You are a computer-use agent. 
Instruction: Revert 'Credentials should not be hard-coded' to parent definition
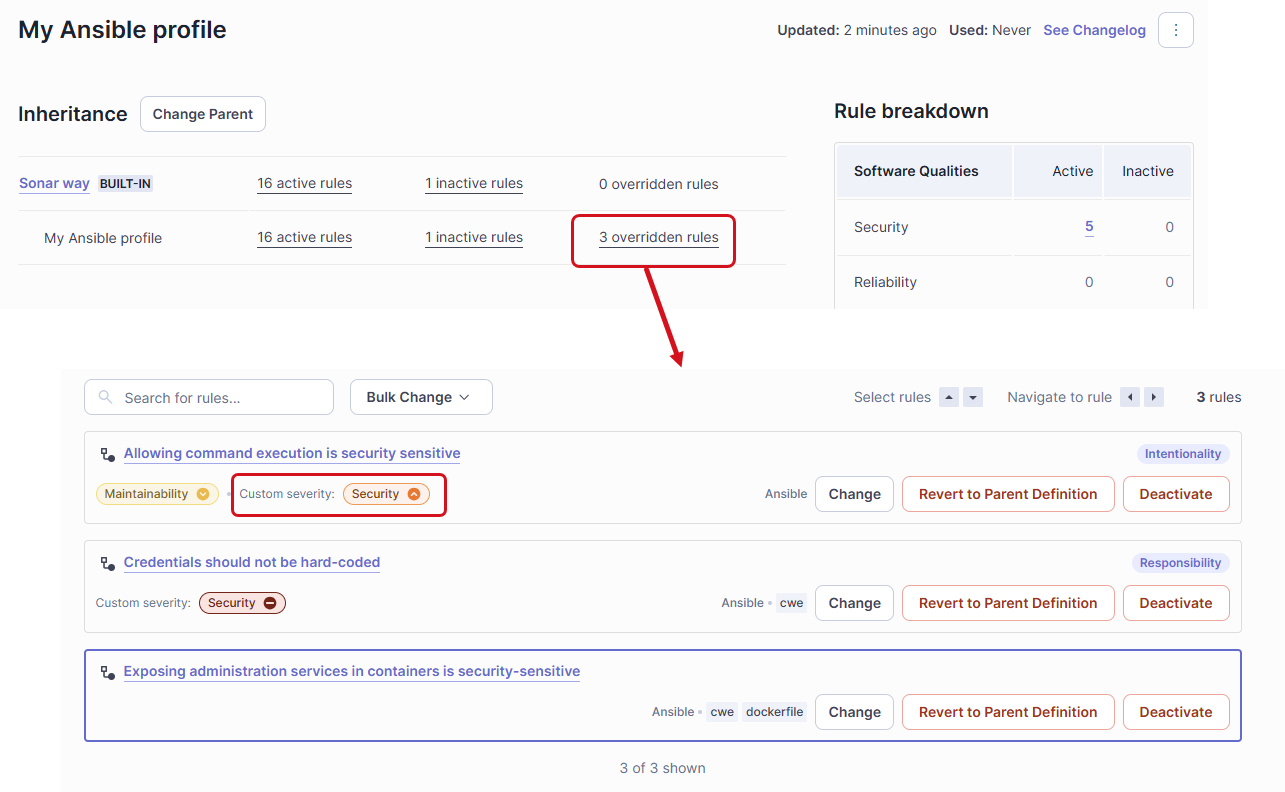[x=1007, y=603]
